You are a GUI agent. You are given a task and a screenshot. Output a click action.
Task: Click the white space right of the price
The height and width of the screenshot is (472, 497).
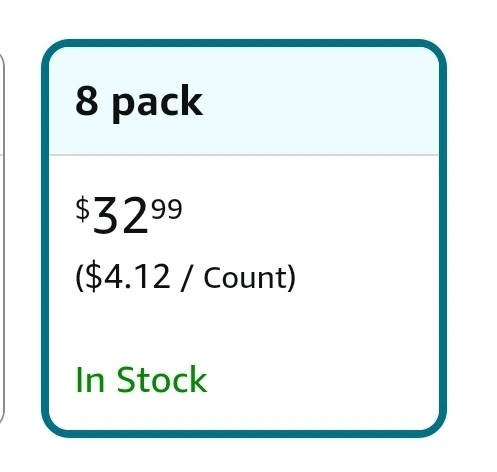click(310, 215)
